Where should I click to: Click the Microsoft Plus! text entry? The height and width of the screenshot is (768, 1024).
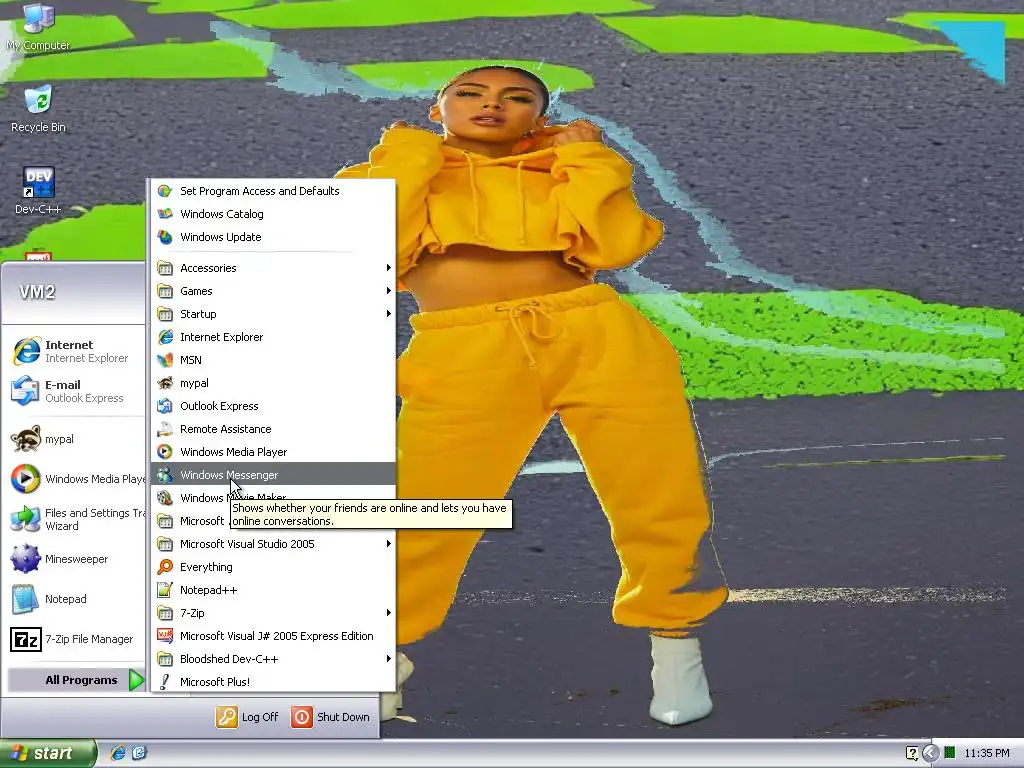coord(215,682)
